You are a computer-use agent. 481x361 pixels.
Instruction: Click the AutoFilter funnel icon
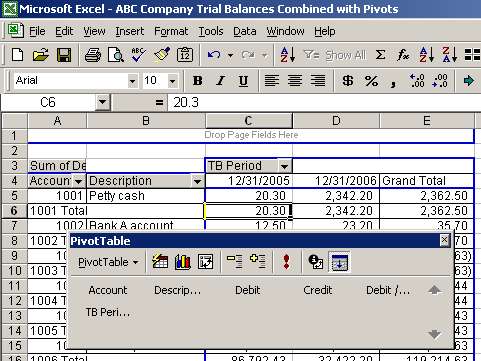click(x=311, y=54)
